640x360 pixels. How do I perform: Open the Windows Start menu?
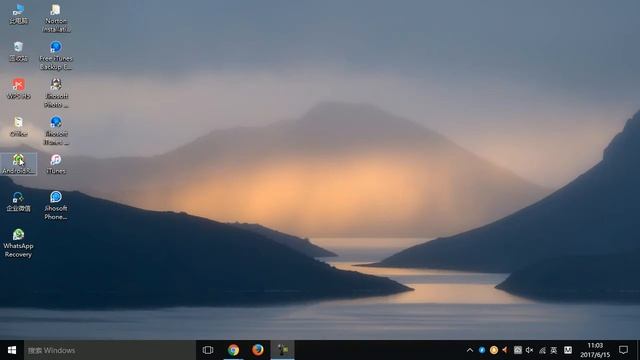[x=12, y=350]
